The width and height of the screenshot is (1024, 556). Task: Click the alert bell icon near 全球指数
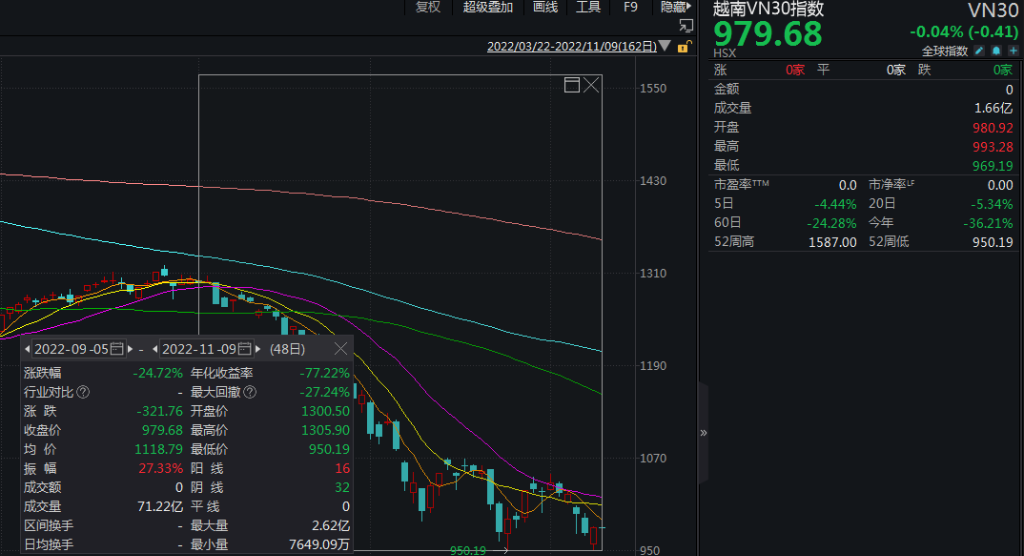996,51
